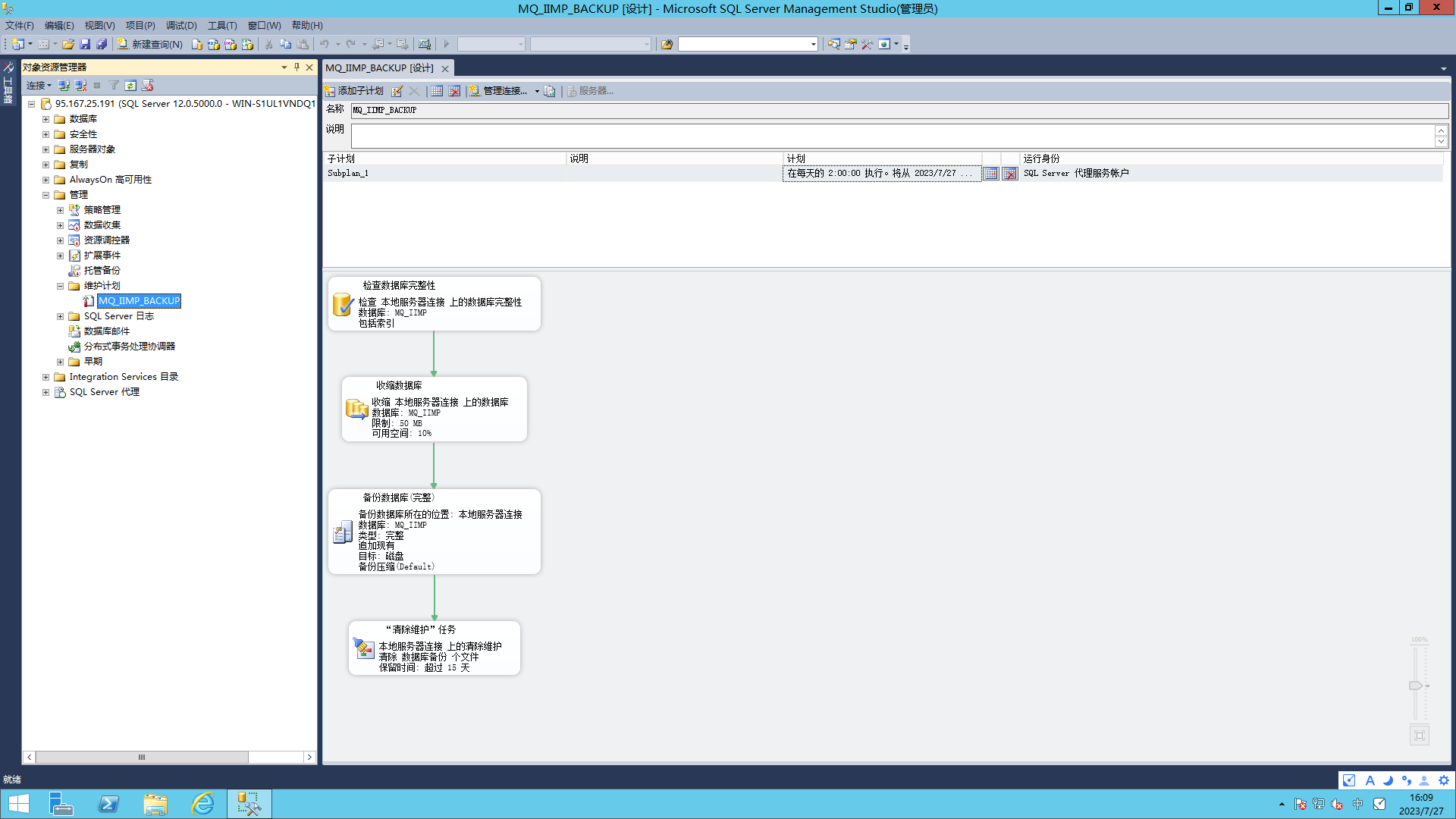
Task: Click the Save All toolbar icon
Action: (x=101, y=45)
